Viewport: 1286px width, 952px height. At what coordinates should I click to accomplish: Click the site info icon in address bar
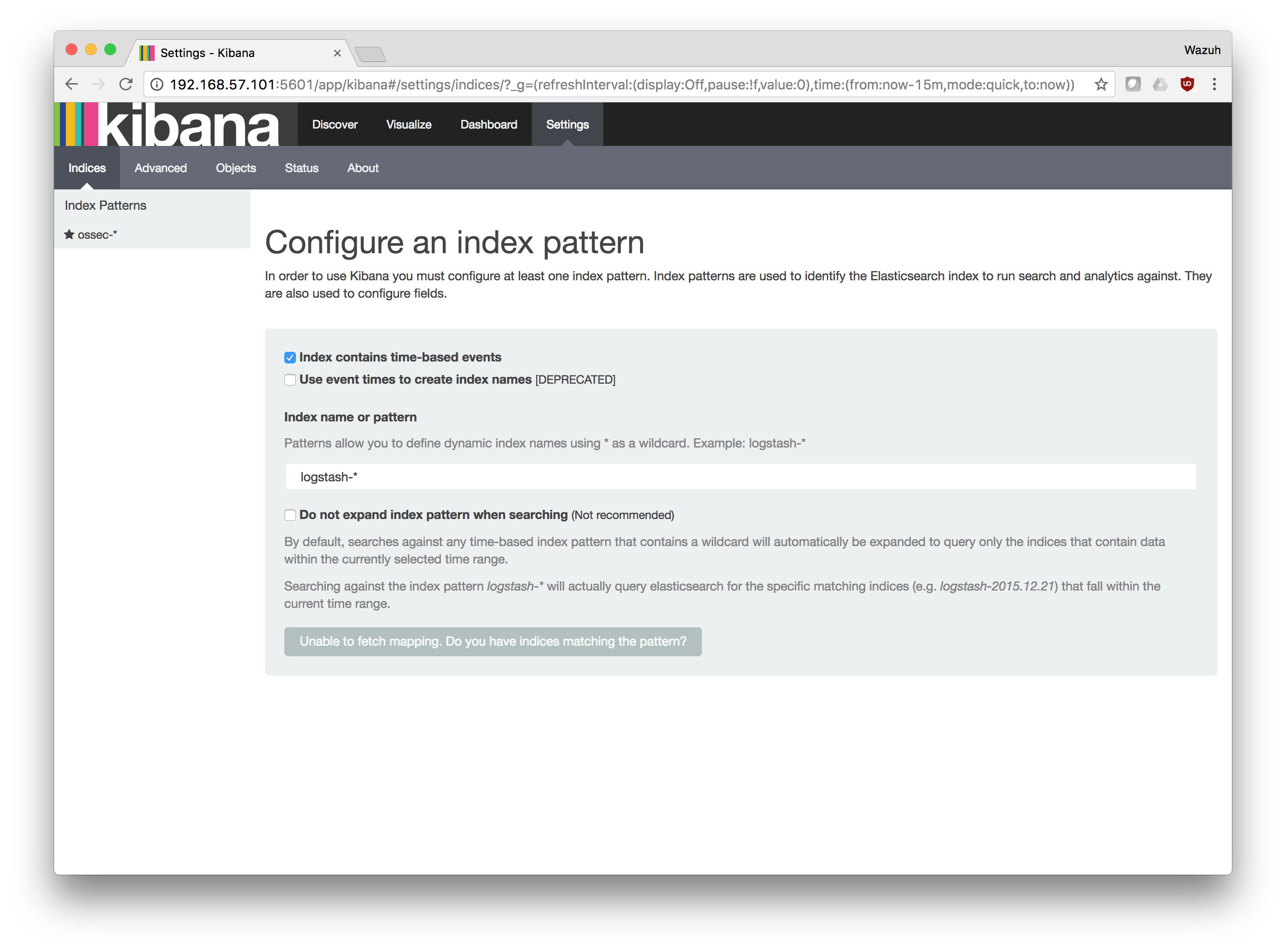click(157, 85)
